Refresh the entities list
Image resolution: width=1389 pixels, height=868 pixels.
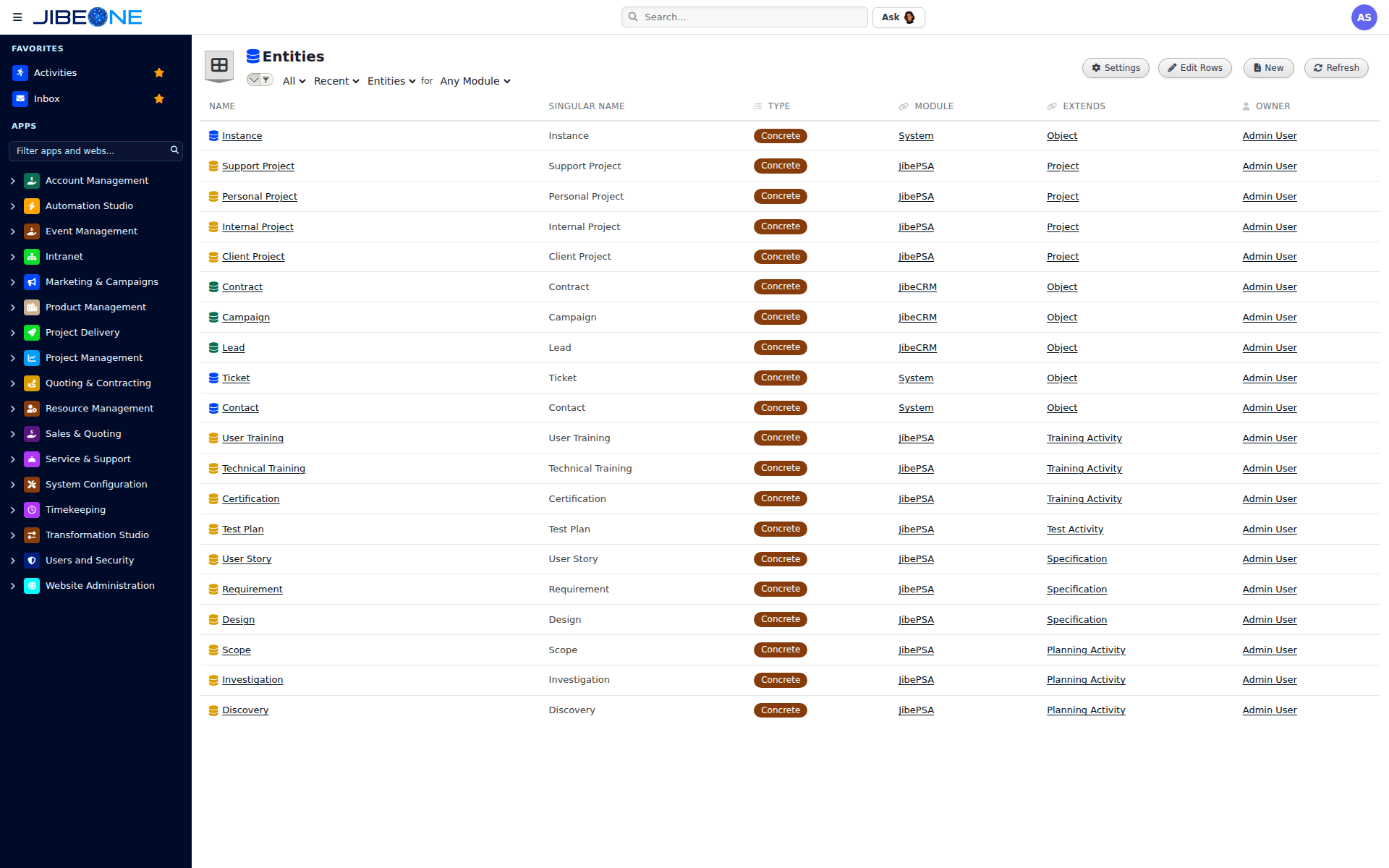tap(1336, 68)
